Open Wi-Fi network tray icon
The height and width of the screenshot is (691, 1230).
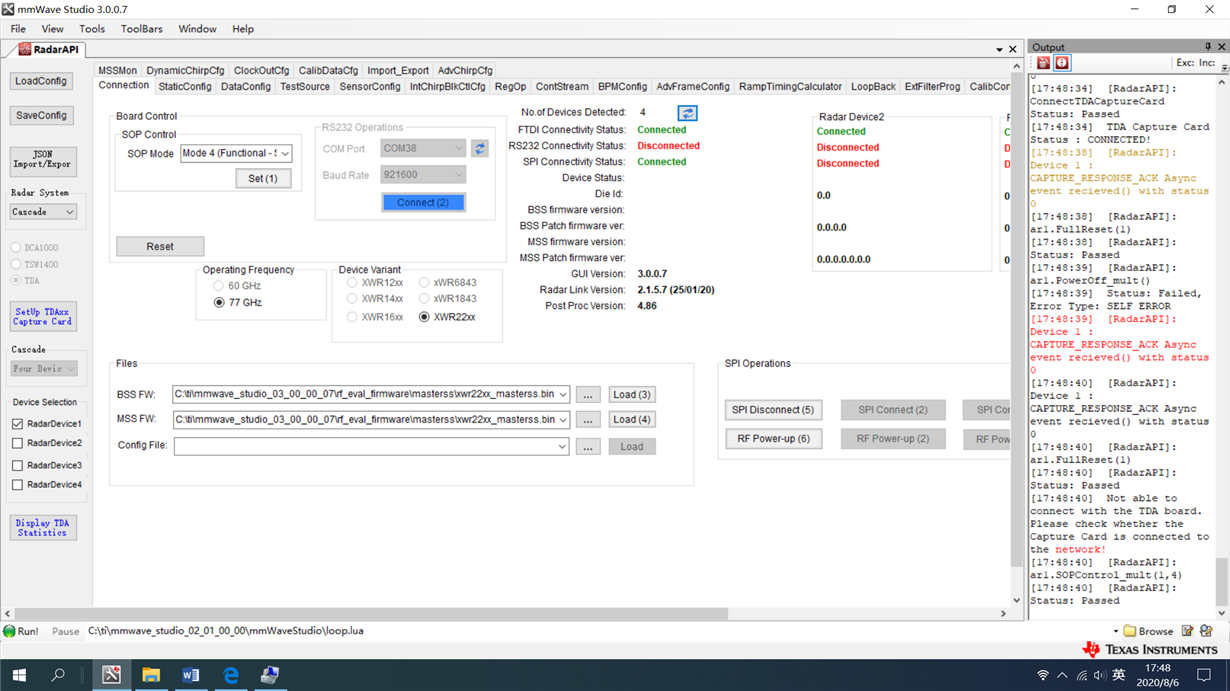coord(1043,675)
